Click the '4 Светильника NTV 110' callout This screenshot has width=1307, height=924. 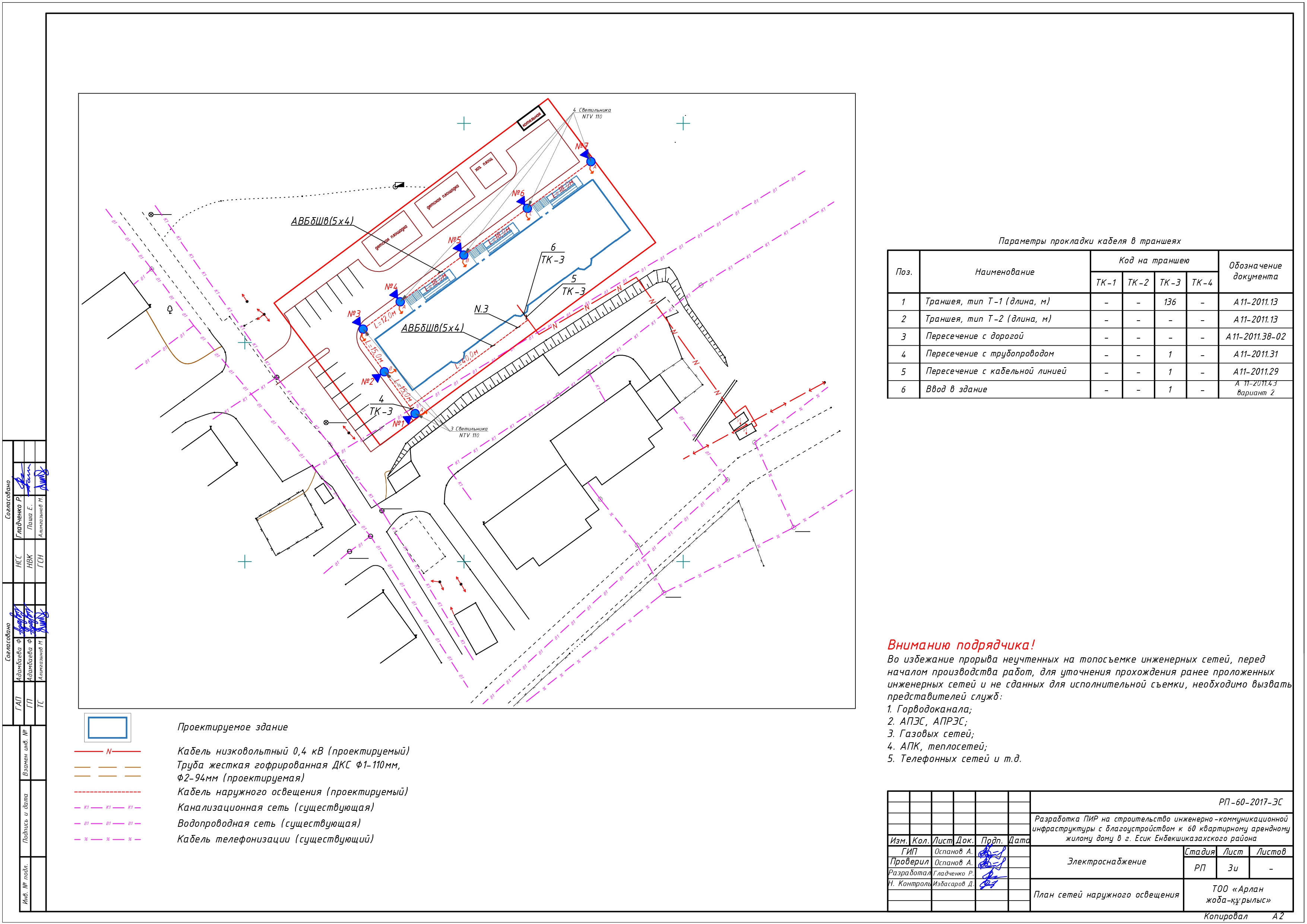(x=592, y=113)
